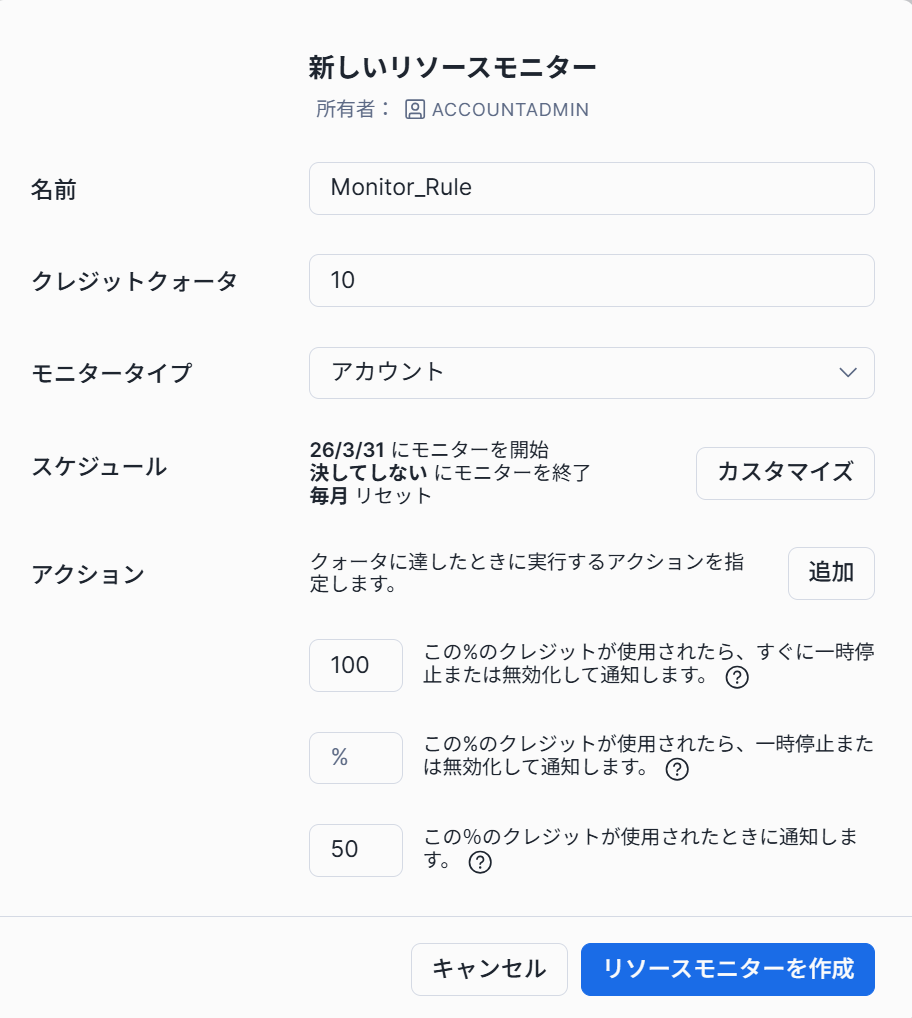Select the 100 percent immediate suspend field
The height and width of the screenshot is (1018, 912).
tap(355, 665)
